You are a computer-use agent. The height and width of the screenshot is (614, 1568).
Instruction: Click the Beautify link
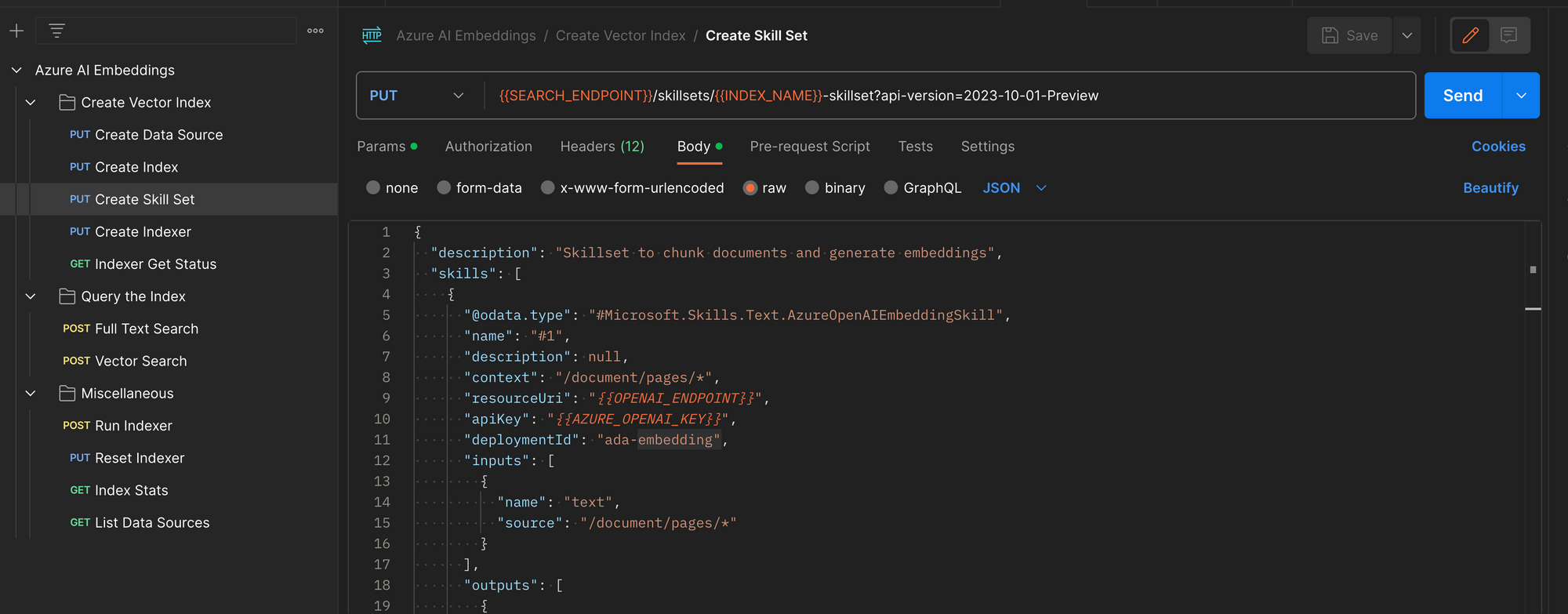point(1490,188)
